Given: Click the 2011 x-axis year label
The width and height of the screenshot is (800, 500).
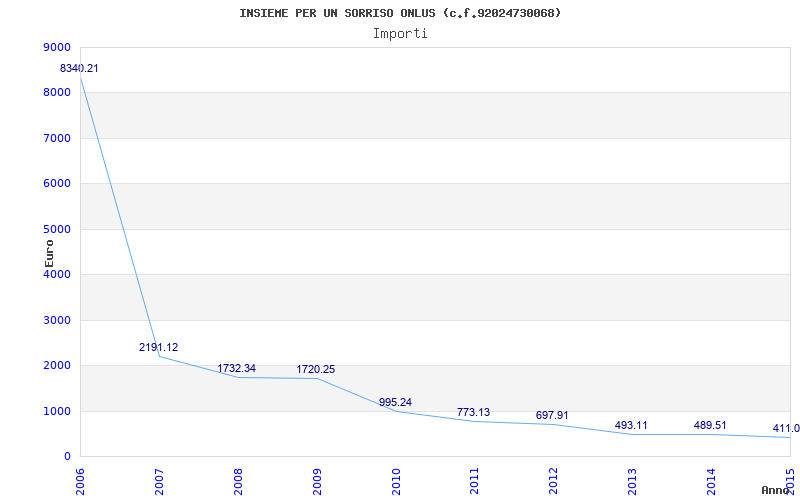Looking at the screenshot, I should (x=474, y=482).
